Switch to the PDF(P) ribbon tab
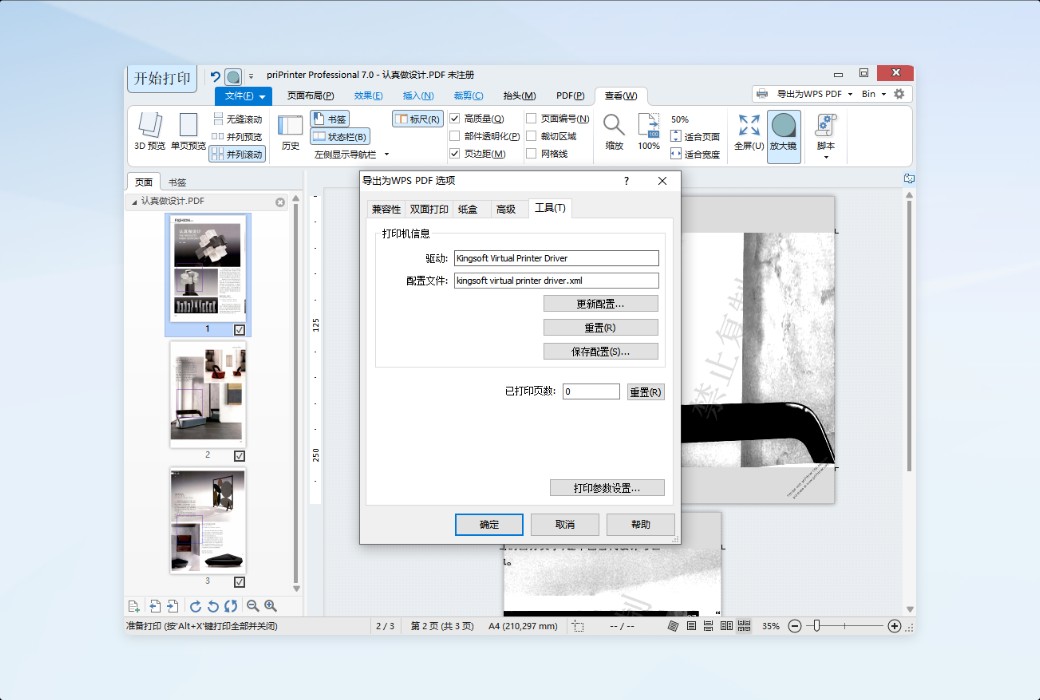The width and height of the screenshot is (1040, 700). click(570, 96)
